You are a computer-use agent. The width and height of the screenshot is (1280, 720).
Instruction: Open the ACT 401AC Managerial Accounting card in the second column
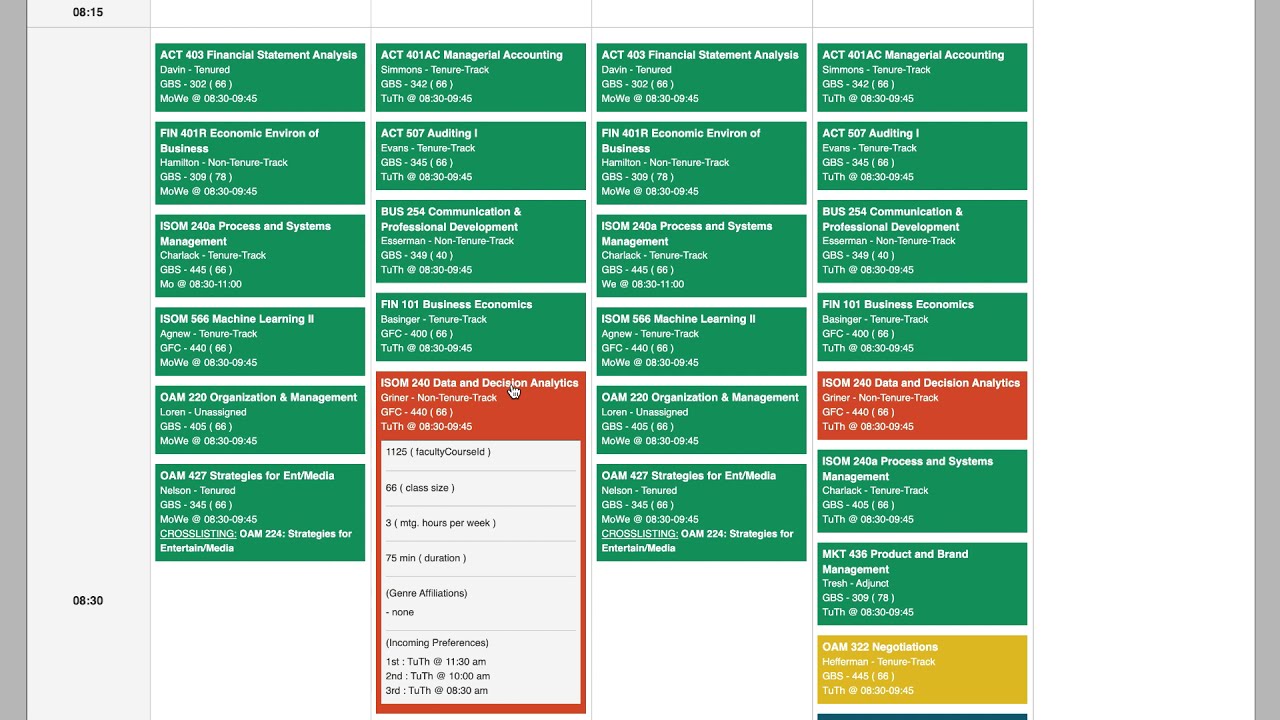[481, 77]
